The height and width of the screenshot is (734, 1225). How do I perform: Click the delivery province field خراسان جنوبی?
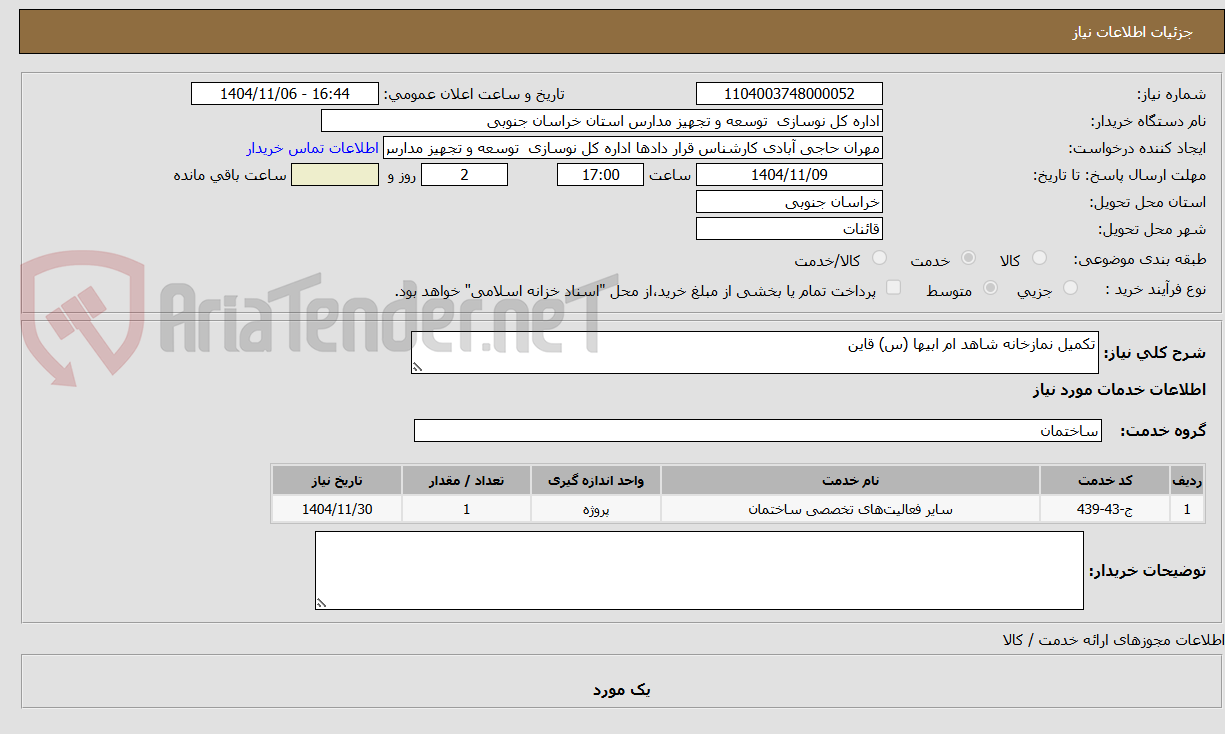point(789,202)
